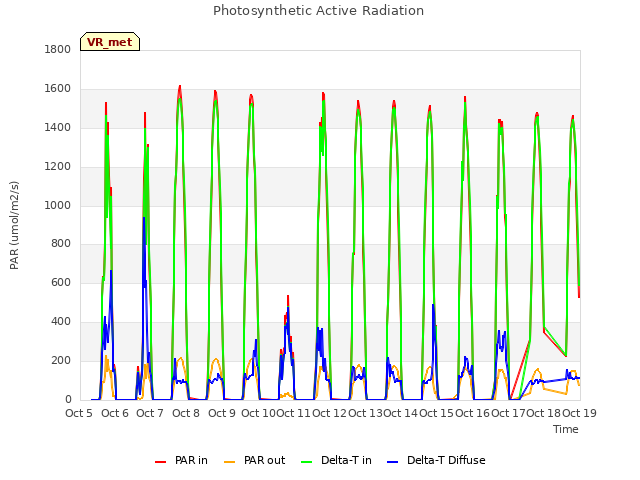Select the Delta-T Diffuse legend label
Image resolution: width=640 pixels, height=480 pixels.
click(446, 460)
